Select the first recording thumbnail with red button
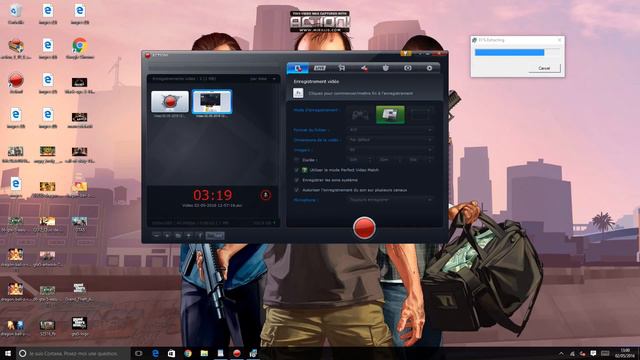This screenshot has width=640, height=360. point(170,102)
